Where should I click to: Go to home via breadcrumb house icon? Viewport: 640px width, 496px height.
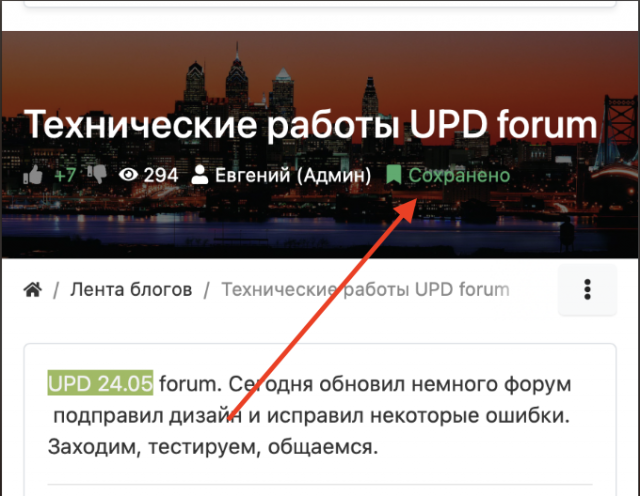click(33, 290)
